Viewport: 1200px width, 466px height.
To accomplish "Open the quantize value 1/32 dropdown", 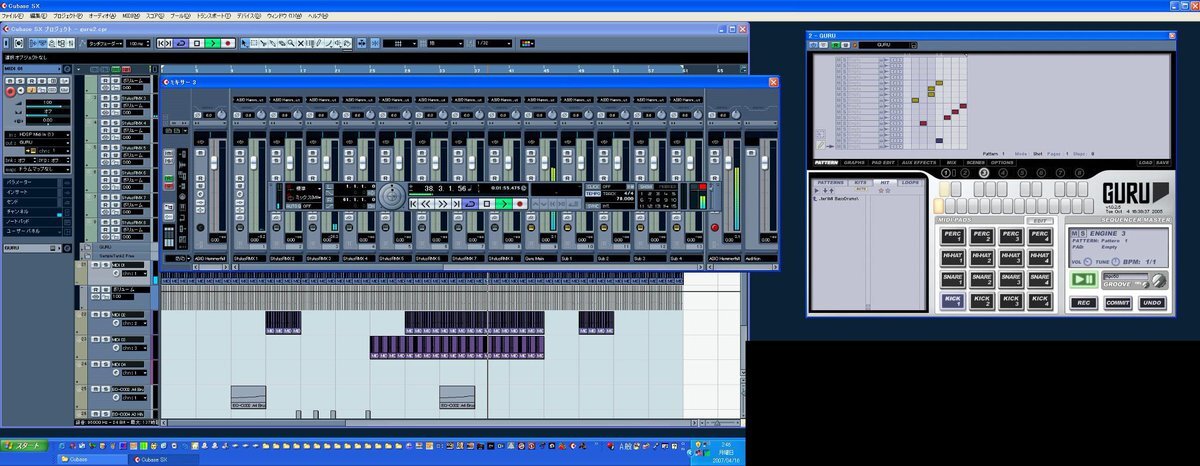I will (x=493, y=43).
